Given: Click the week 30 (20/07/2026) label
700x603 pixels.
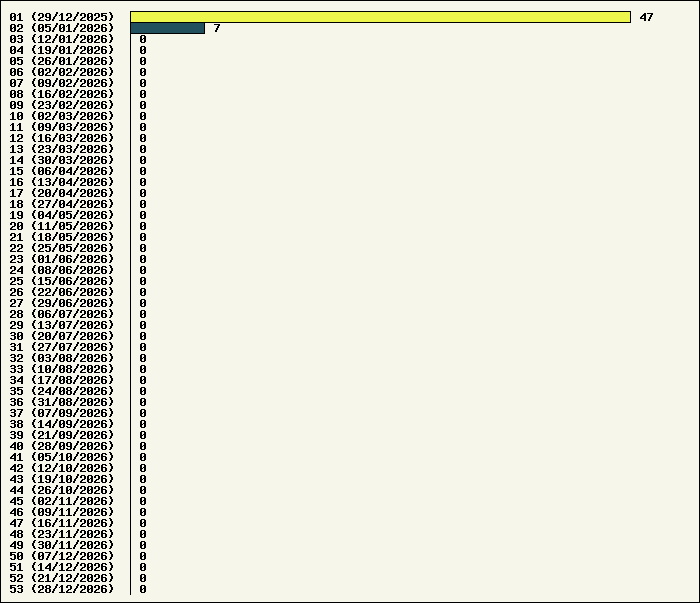Looking at the screenshot, I should [x=62, y=336].
